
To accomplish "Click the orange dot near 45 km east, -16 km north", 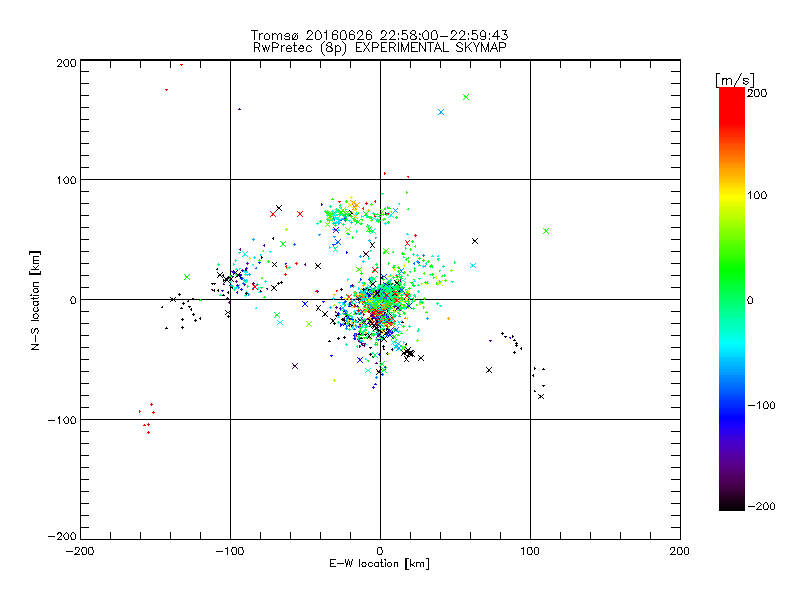I will (448, 318).
